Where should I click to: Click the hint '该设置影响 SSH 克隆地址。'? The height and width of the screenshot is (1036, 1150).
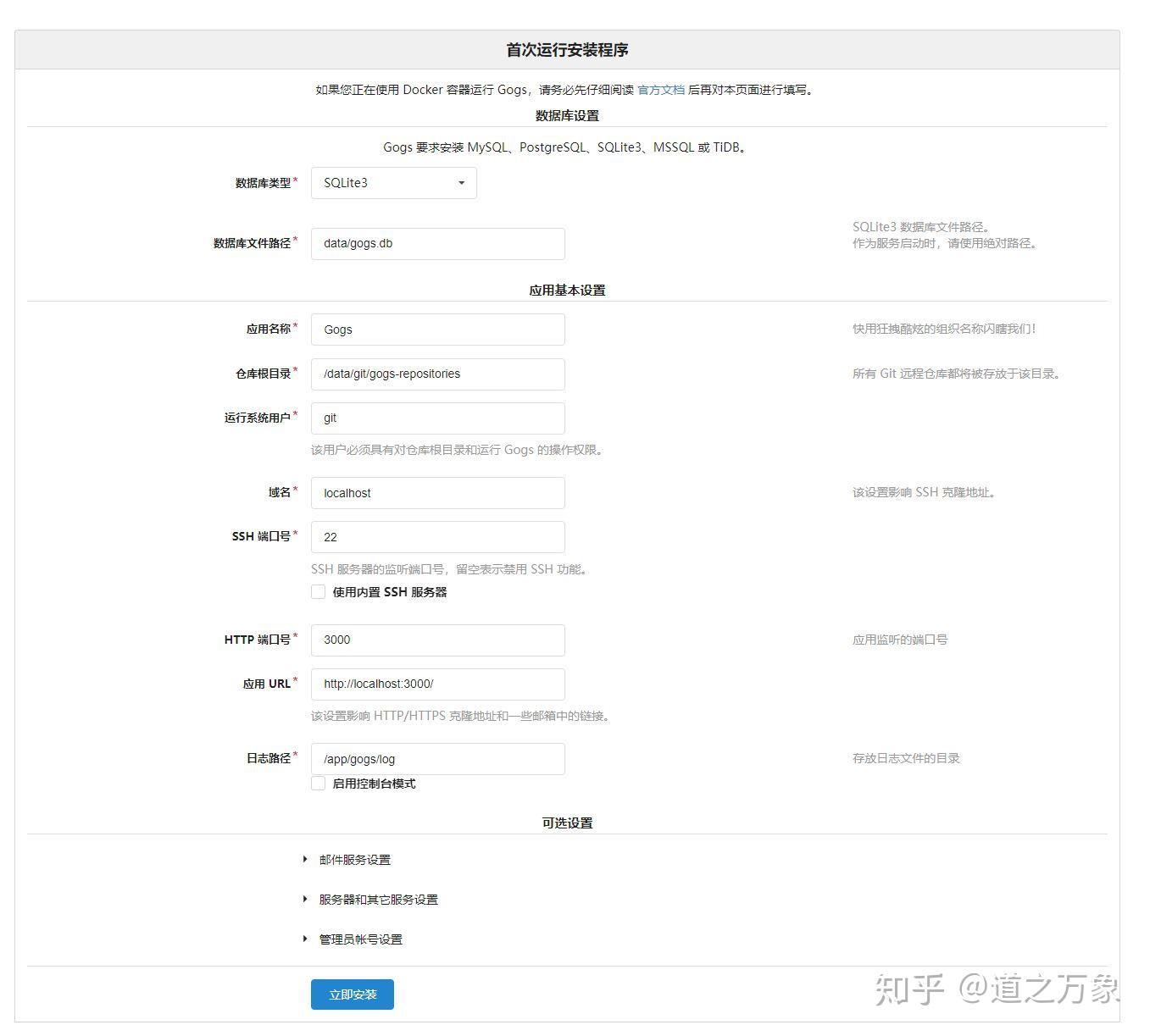925,492
